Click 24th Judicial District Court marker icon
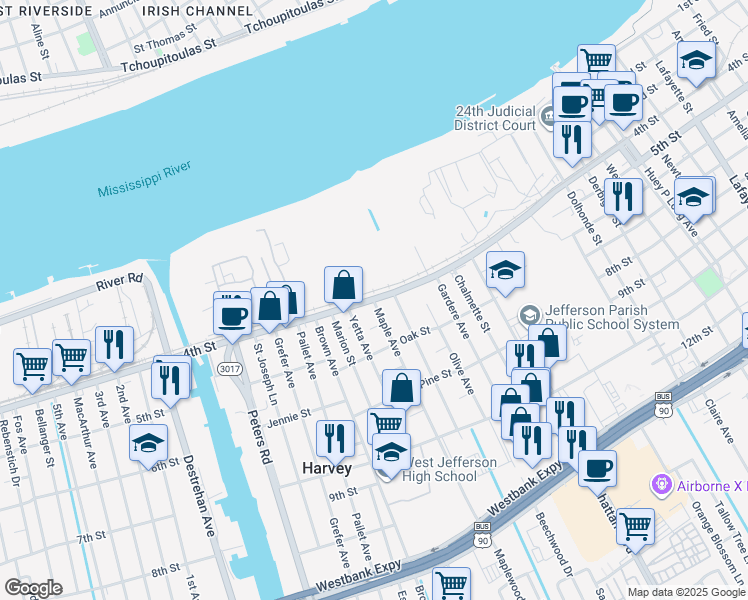The height and width of the screenshot is (600, 748). (x=547, y=115)
